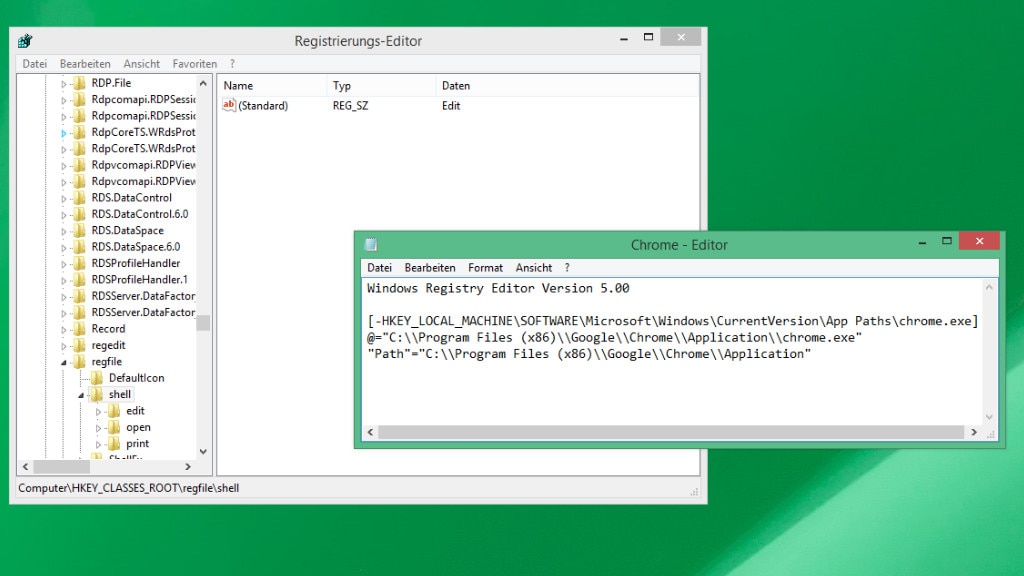Image resolution: width=1024 pixels, height=576 pixels.
Task: Click the Registry Editor app icon in title bar
Action: 26,41
